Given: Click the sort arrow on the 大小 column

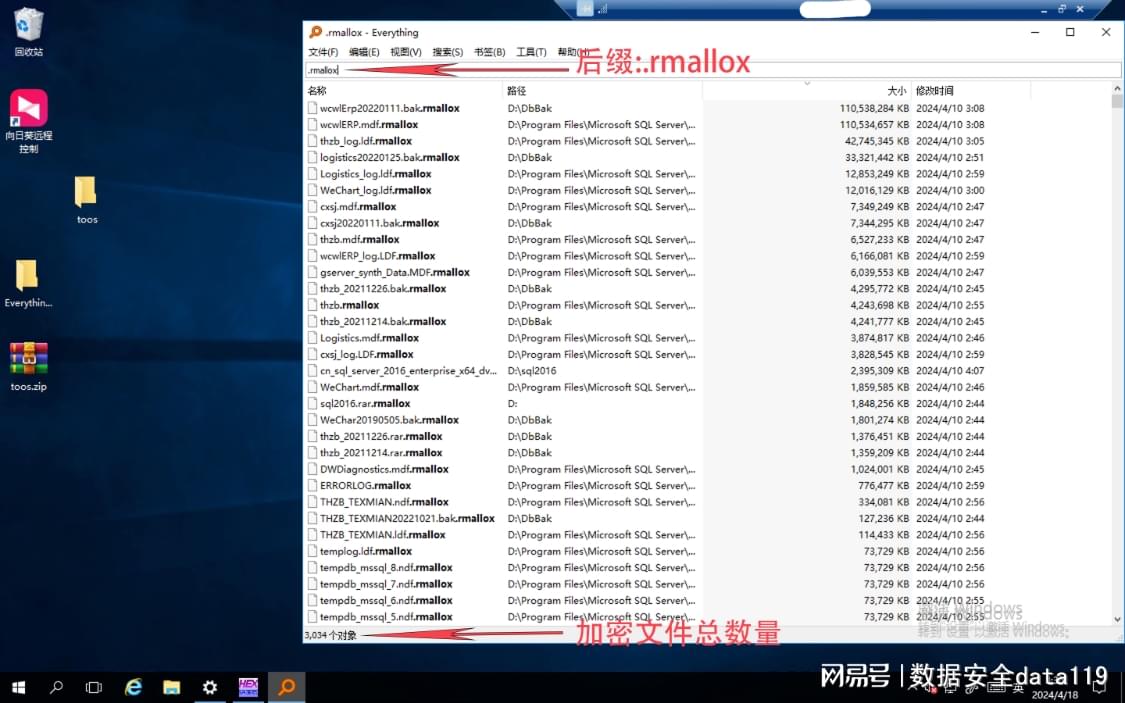Looking at the screenshot, I should 806,85.
